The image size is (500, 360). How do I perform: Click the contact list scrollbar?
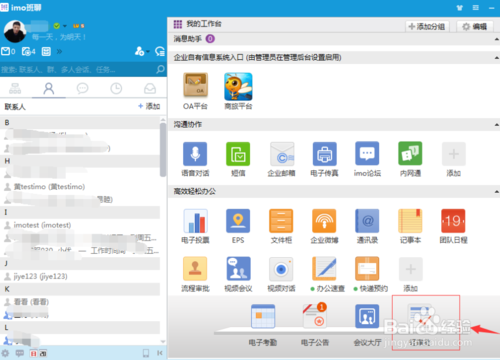(x=163, y=150)
